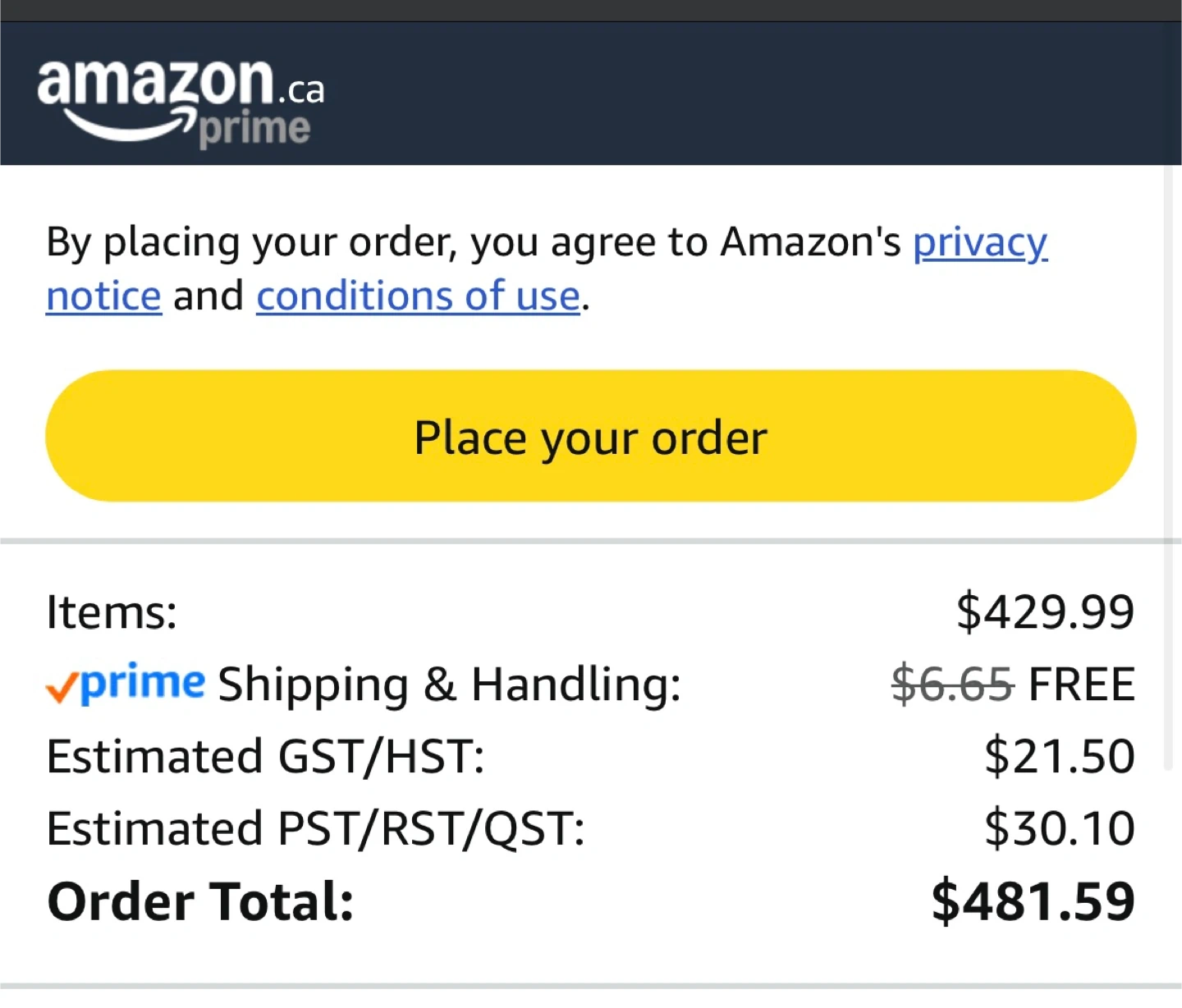
Task: Click the amazon.ca logo in the header
Action: tap(181, 102)
